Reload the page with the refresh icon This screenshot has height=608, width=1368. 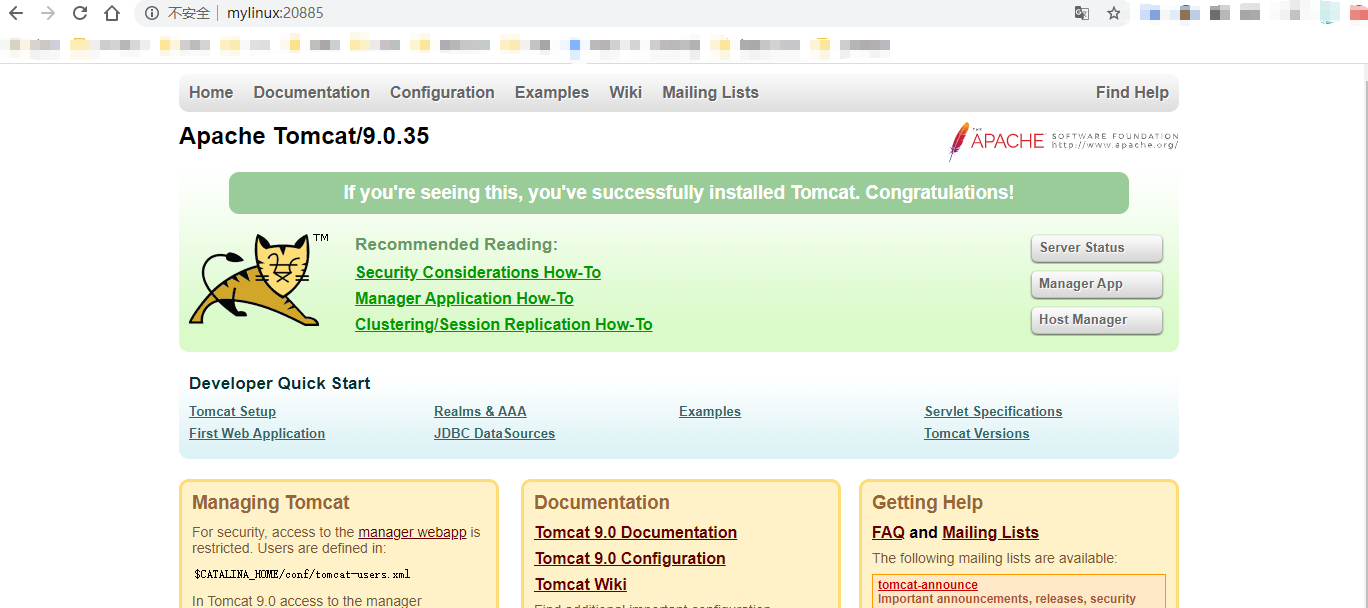coord(80,13)
